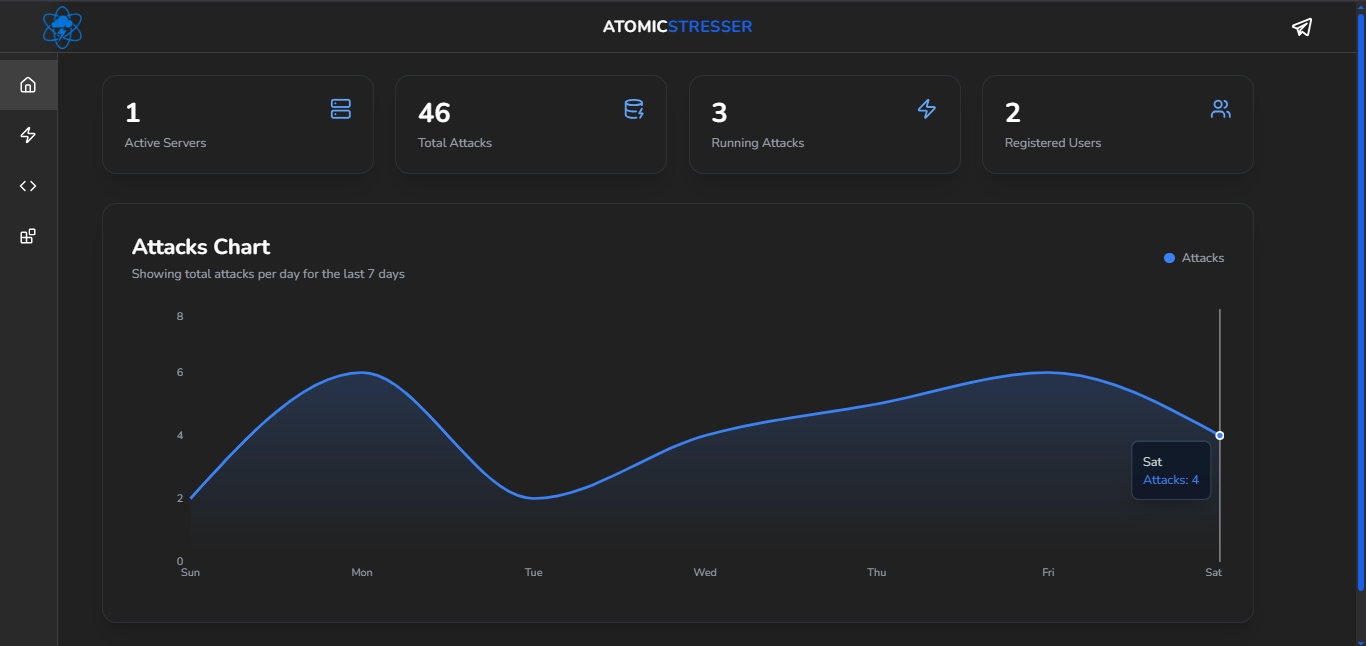Image resolution: width=1366 pixels, height=646 pixels.
Task: Click the 46 total attacks value
Action: 434,113
